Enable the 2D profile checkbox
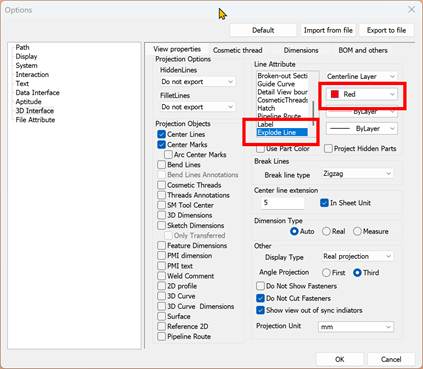This screenshot has height=369, width=423. pos(162,286)
